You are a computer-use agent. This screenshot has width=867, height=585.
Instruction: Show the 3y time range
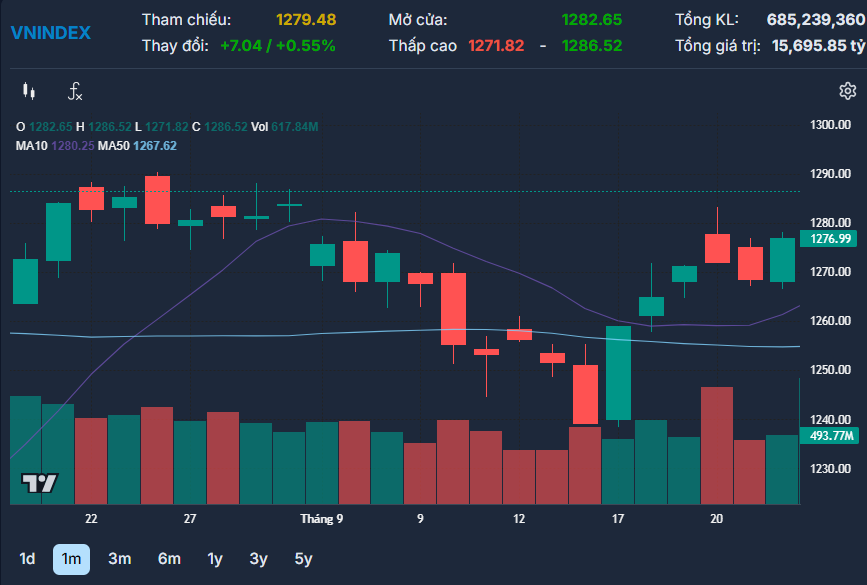click(x=259, y=559)
